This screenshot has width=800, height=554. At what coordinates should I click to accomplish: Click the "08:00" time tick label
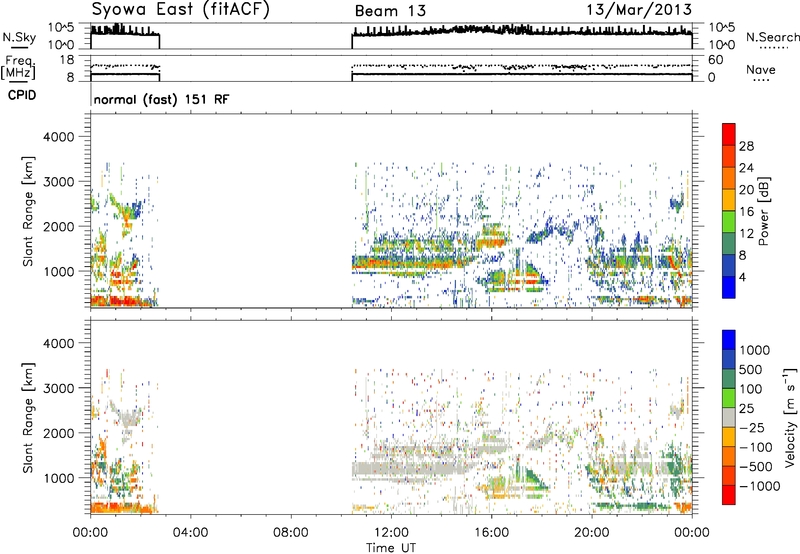pyautogui.click(x=291, y=533)
